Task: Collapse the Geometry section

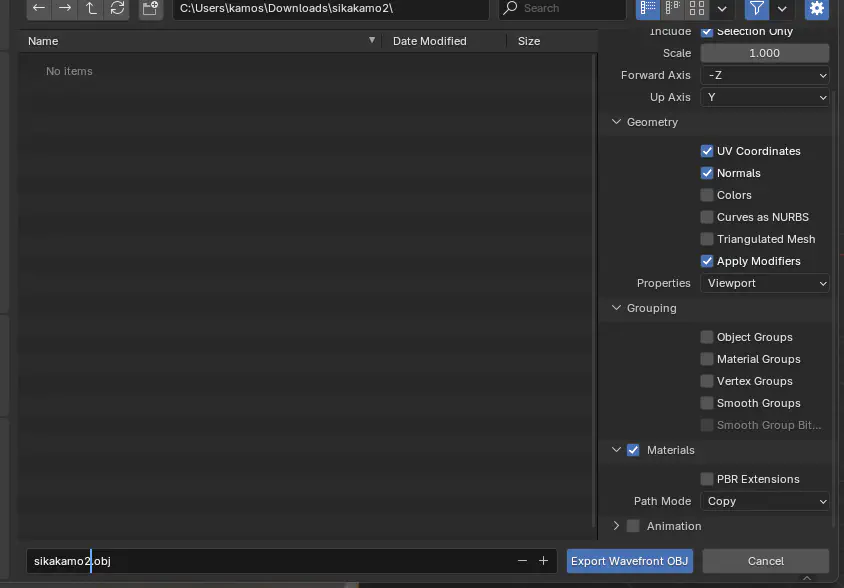Action: tap(617, 122)
